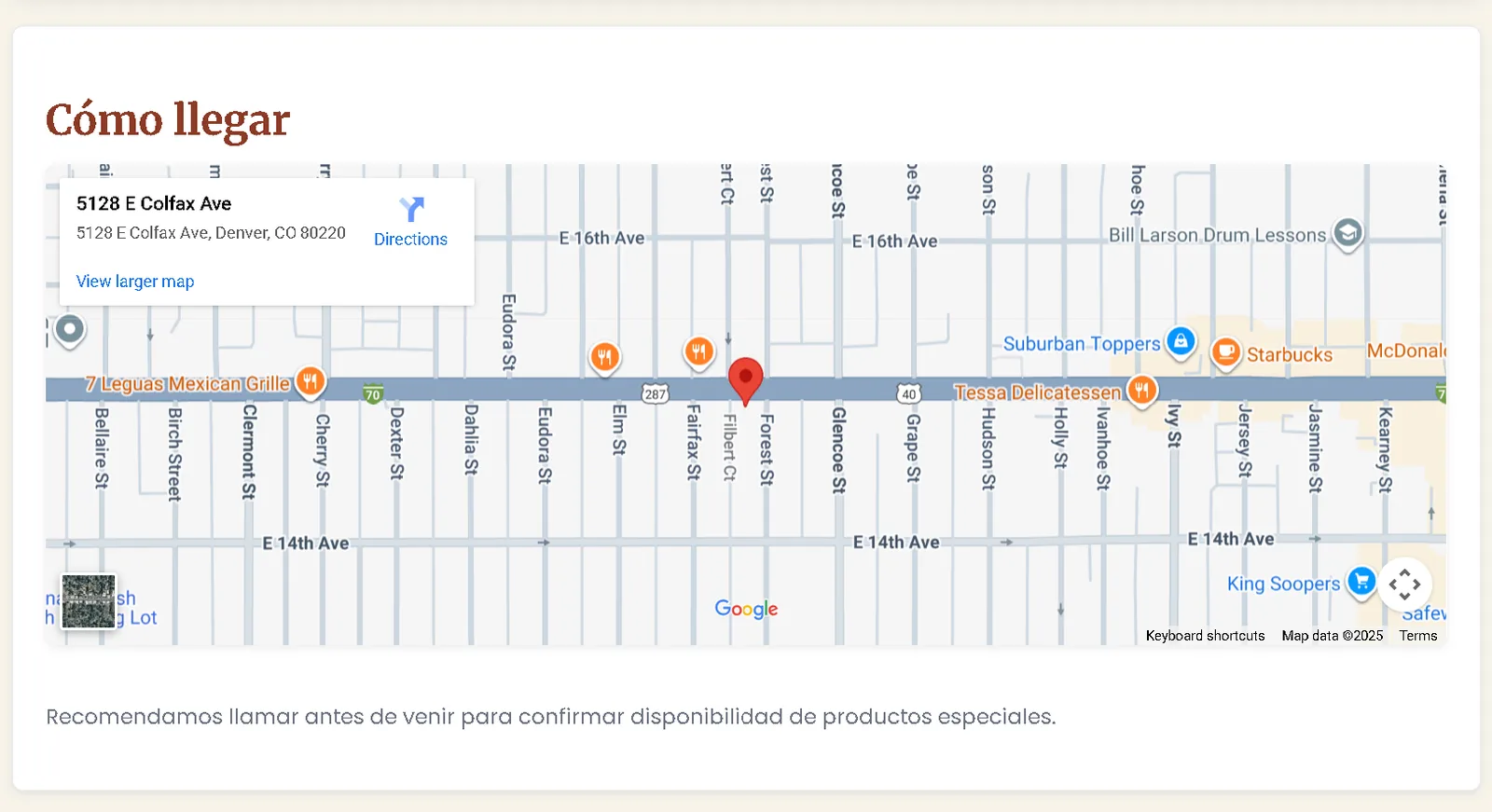Viewport: 1492px width, 812px height.
Task: Click the Glencoe St street label
Action: 838,450
